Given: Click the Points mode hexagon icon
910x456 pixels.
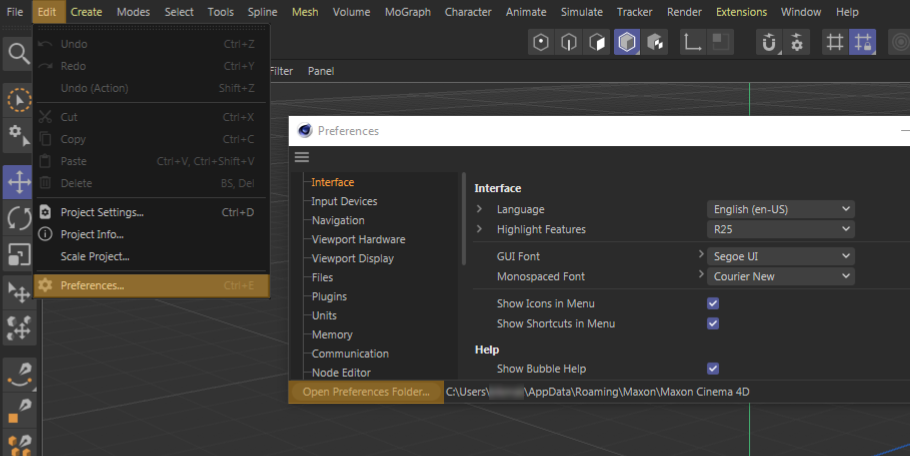Looking at the screenshot, I should pos(541,42).
